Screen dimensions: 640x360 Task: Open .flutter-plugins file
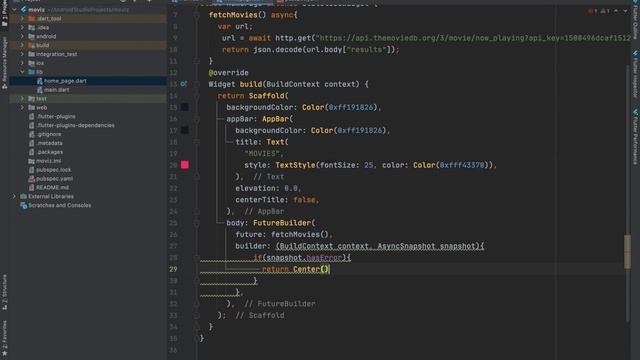[x=56, y=116]
